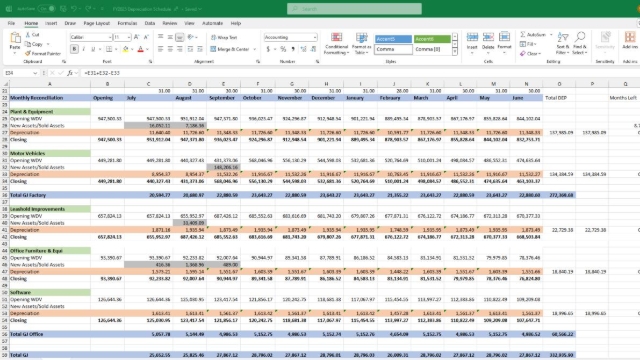Apply comma style number format
640x360 pixels.
pos(293,49)
